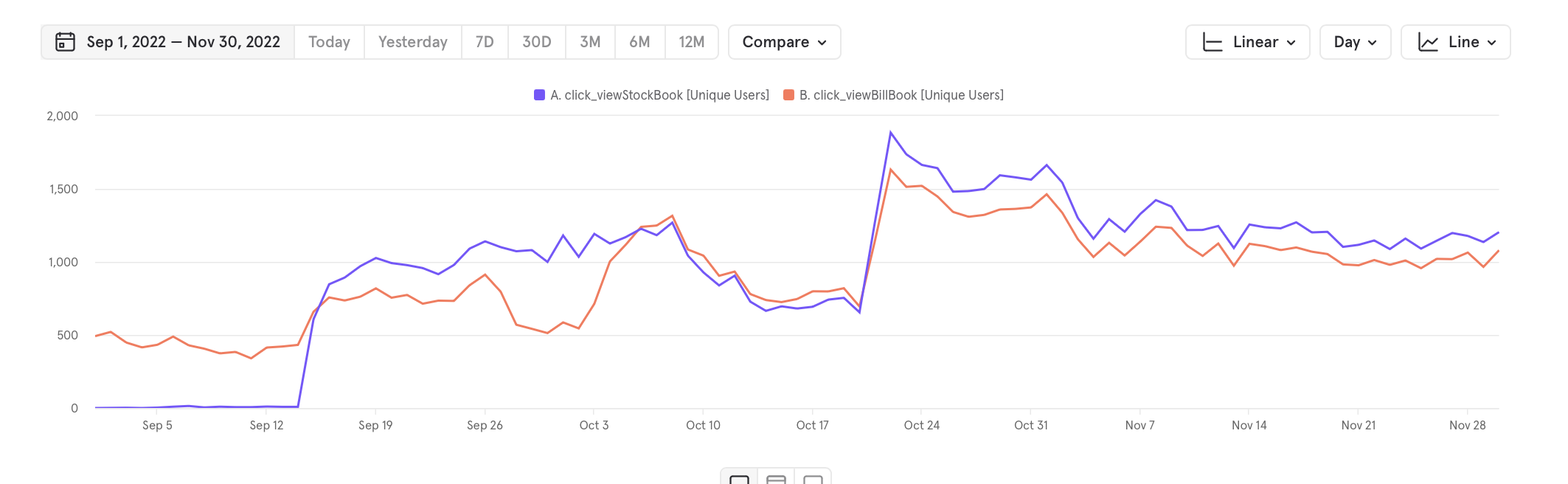Toggle click_viewBillBook series in legend
The image size is (1568, 484).
click(x=901, y=95)
